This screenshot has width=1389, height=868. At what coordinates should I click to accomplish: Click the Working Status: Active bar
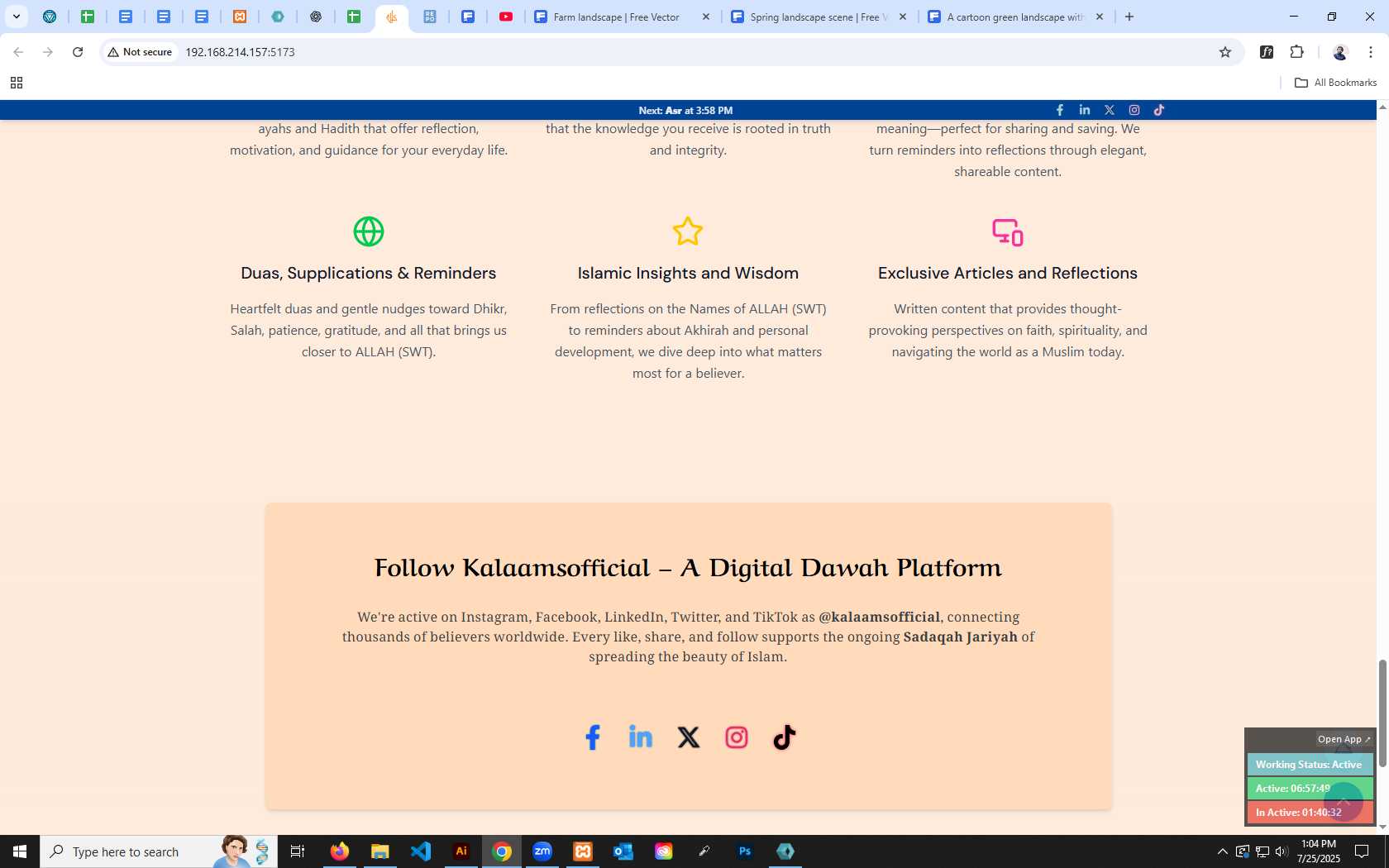tap(1310, 765)
